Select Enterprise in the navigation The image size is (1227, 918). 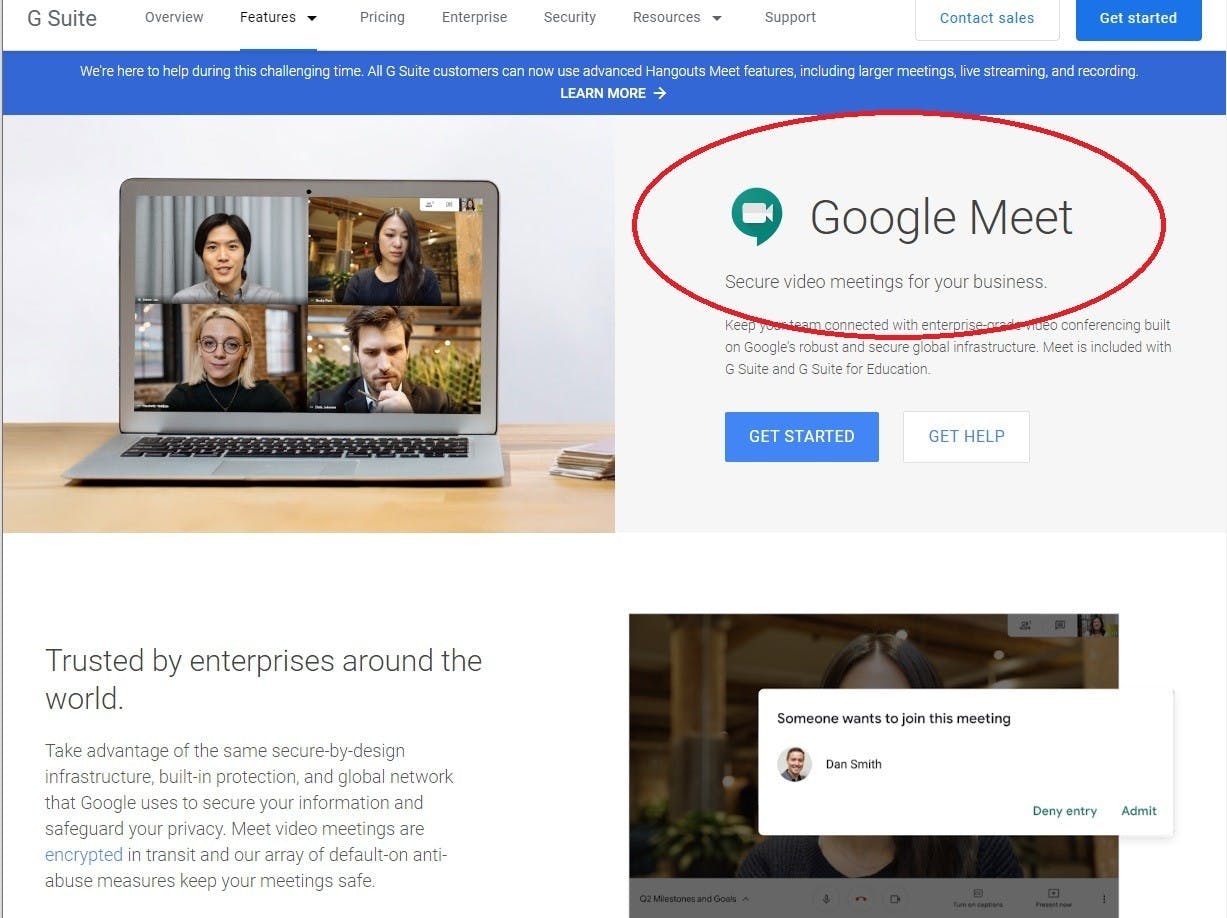point(474,17)
